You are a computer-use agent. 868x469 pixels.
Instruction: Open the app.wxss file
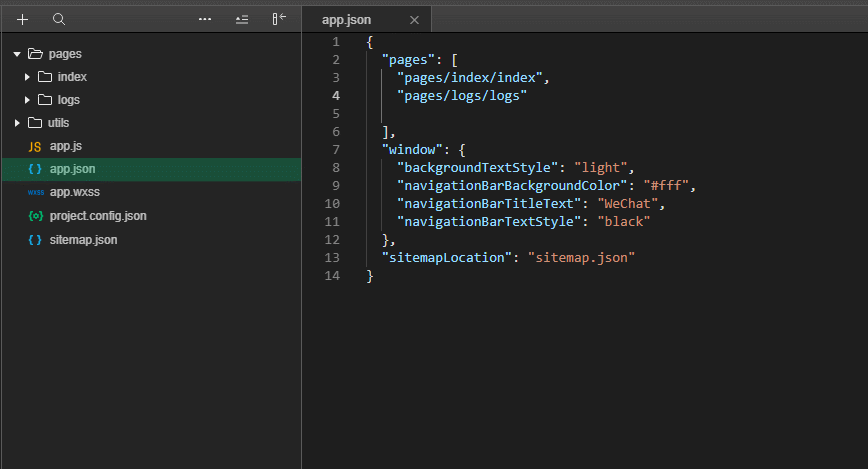(75, 193)
